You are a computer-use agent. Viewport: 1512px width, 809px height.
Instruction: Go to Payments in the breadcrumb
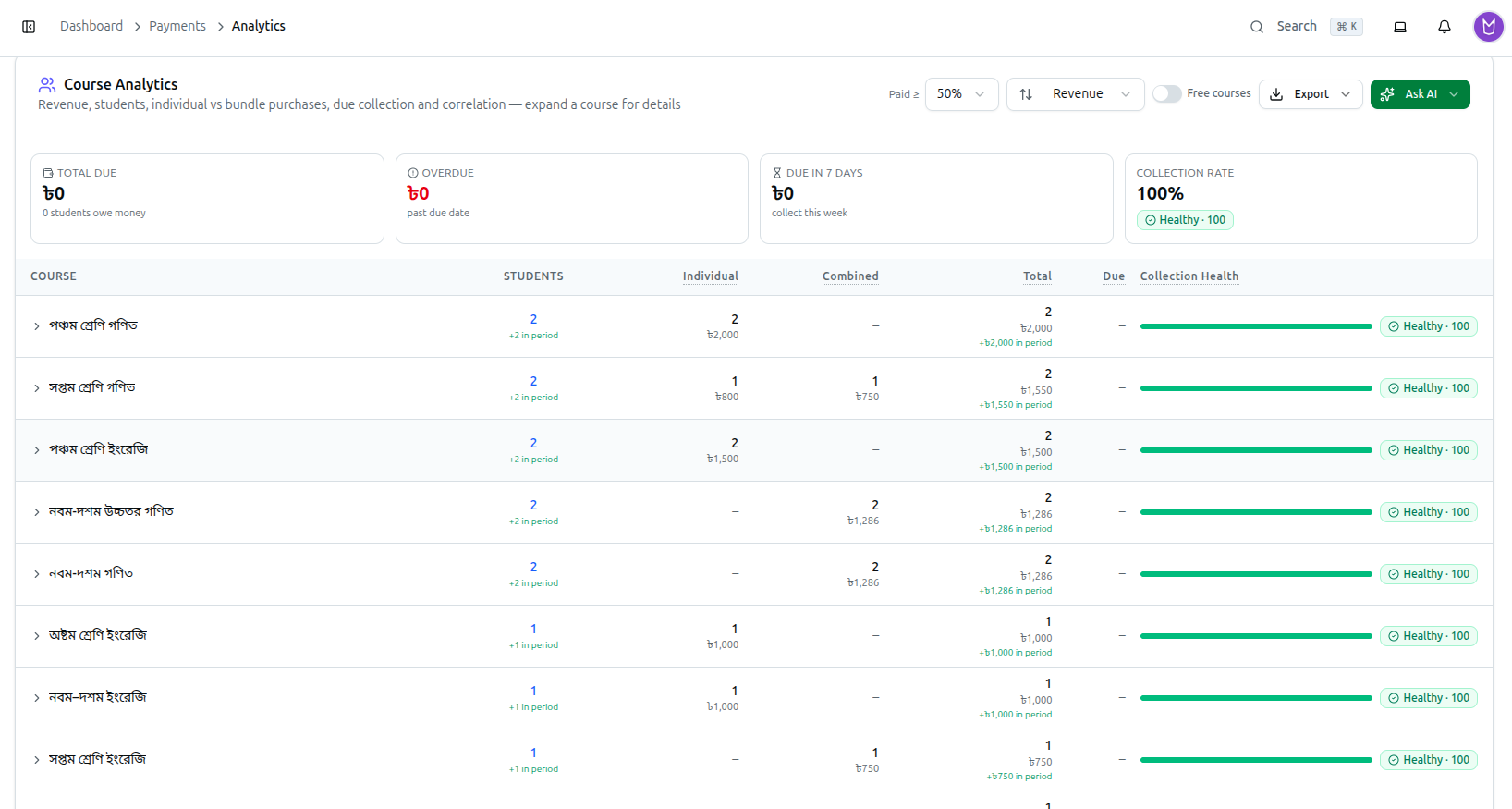[177, 26]
